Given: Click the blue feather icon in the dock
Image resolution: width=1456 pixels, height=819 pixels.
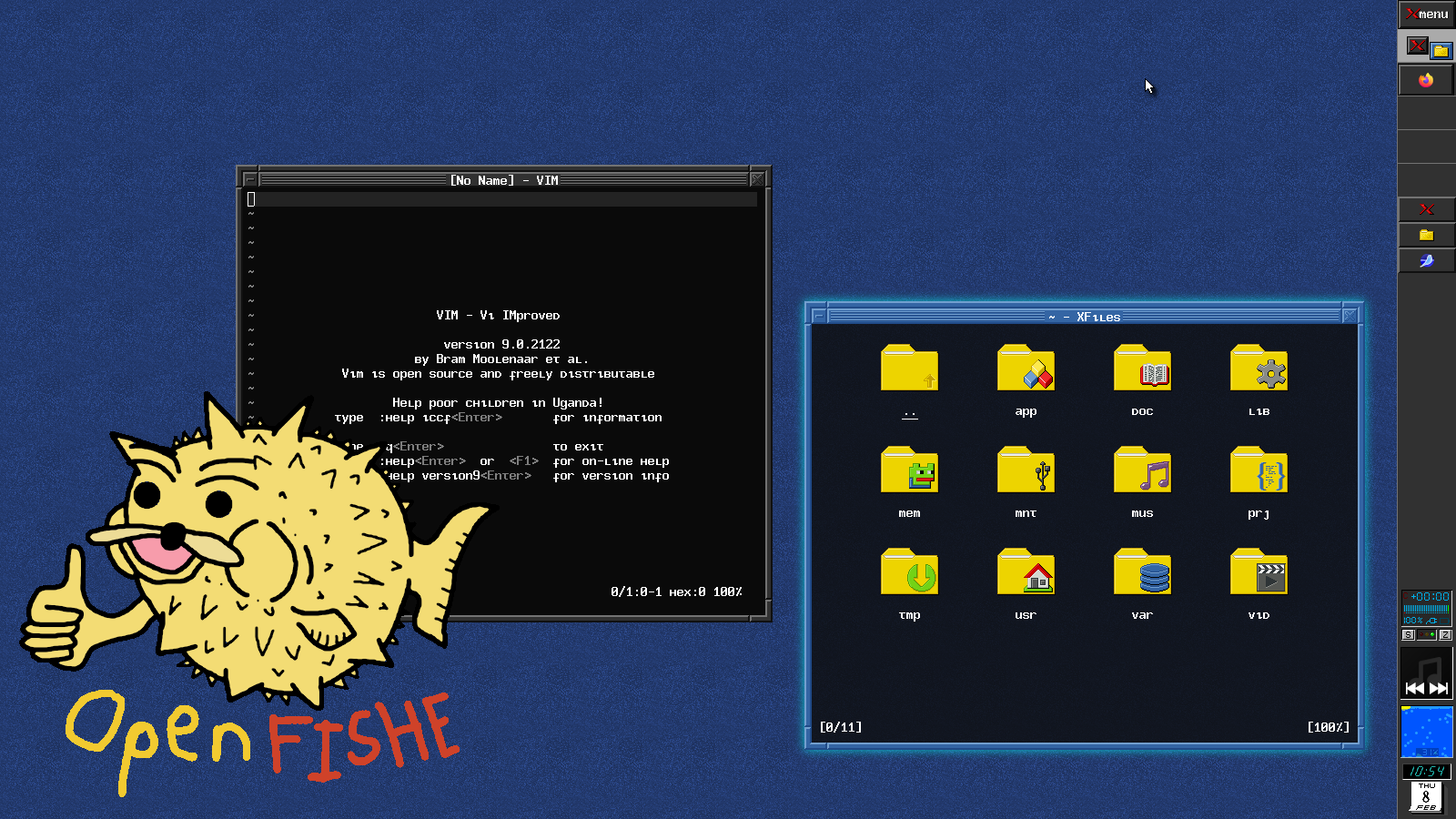Looking at the screenshot, I should [1426, 260].
